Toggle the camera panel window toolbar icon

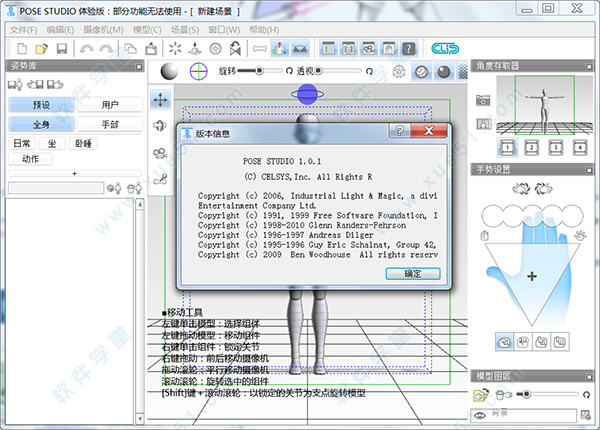click(368, 49)
